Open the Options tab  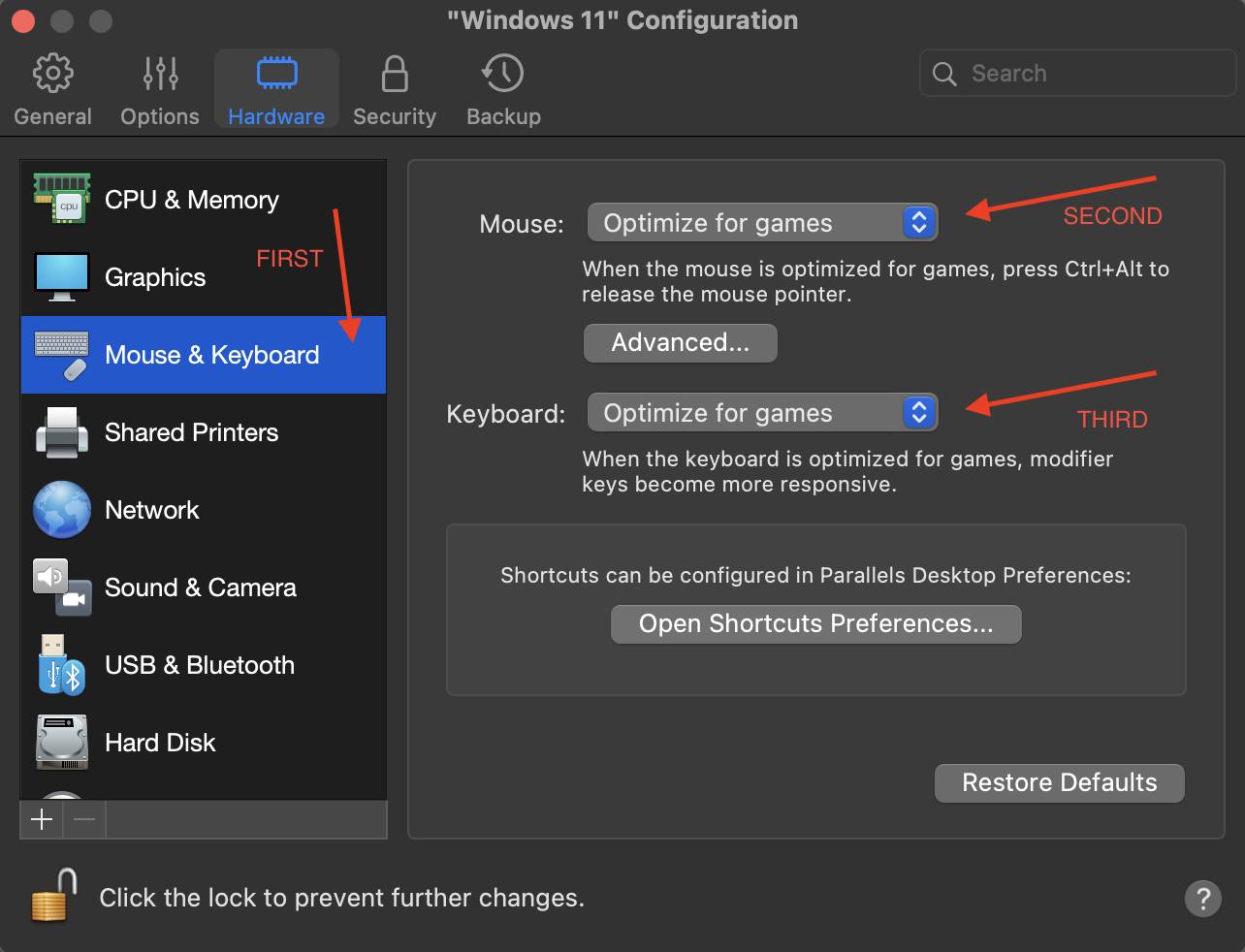(x=160, y=90)
